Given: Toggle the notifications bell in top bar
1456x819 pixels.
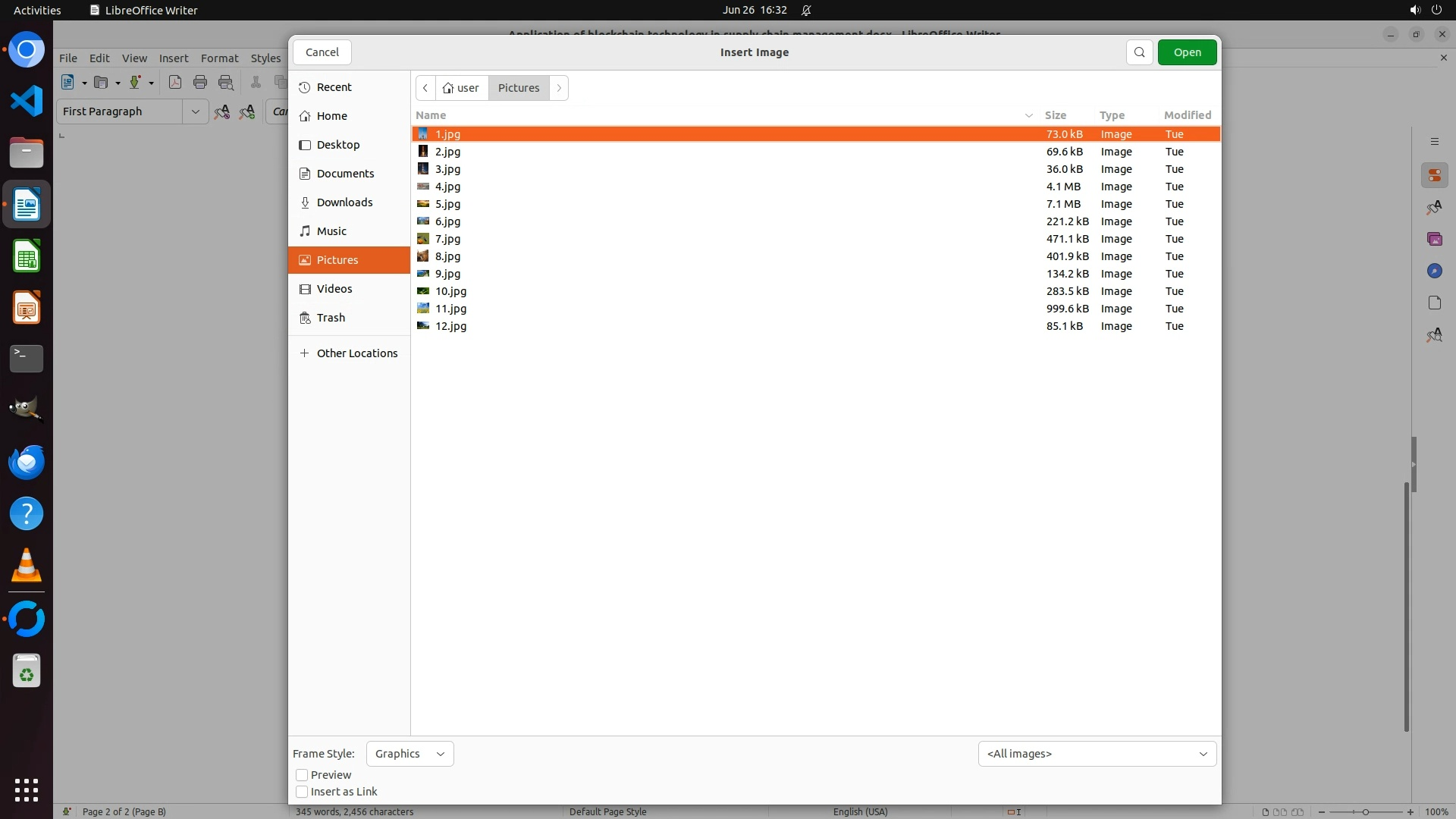Looking at the screenshot, I should 806,11.
